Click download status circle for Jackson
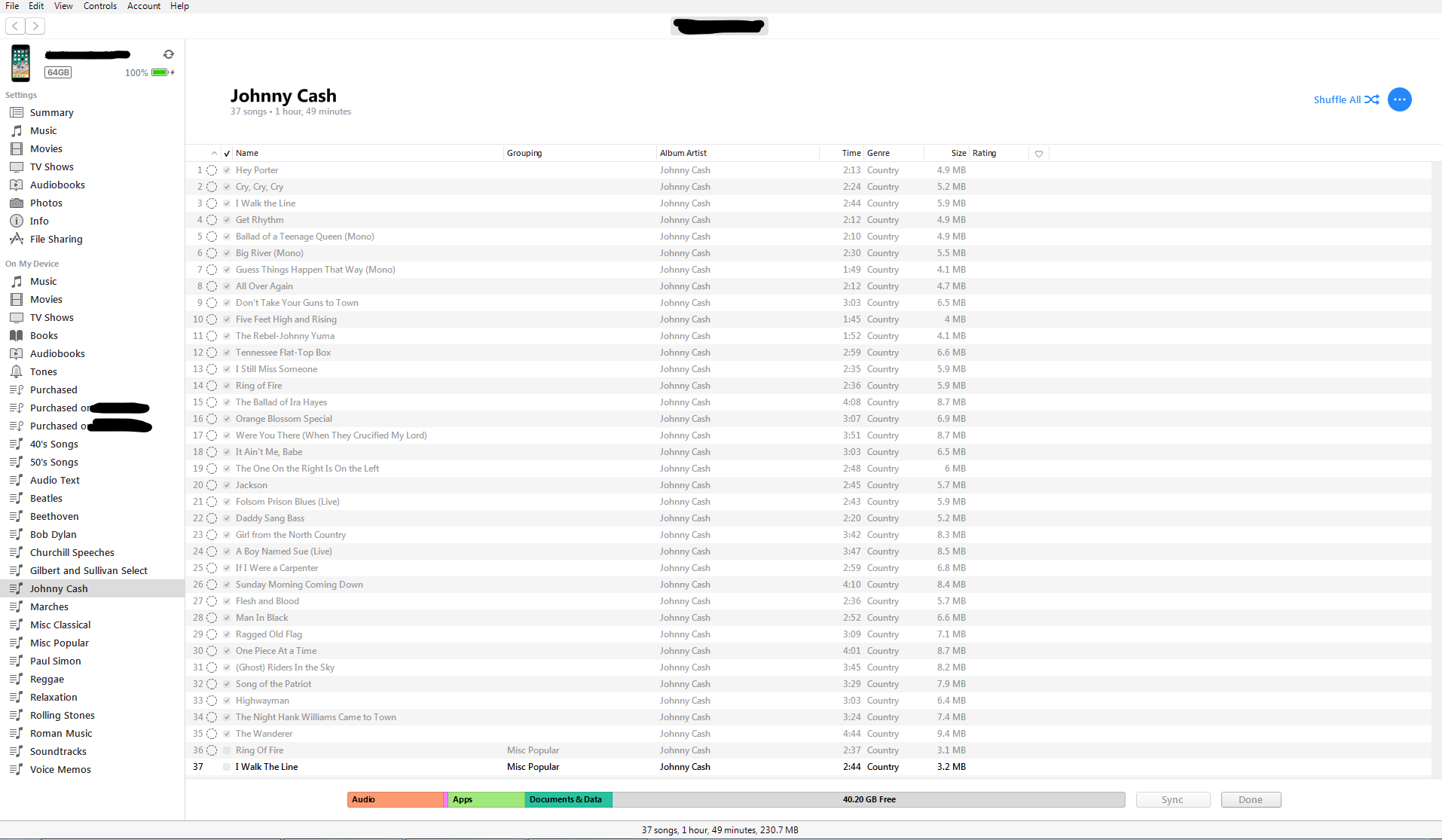This screenshot has width=1442, height=840. 212,485
